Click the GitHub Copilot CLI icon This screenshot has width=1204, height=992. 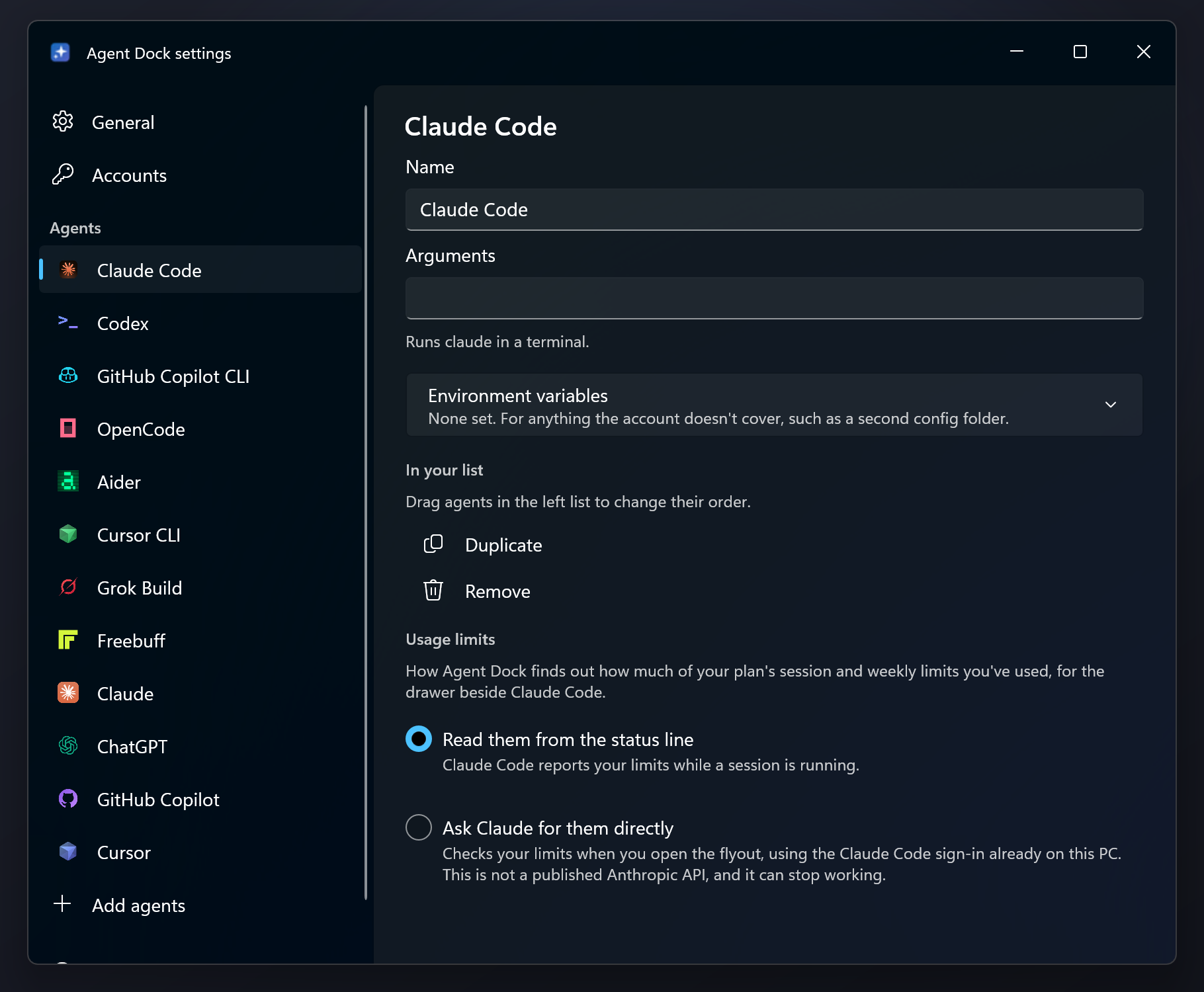(68, 376)
